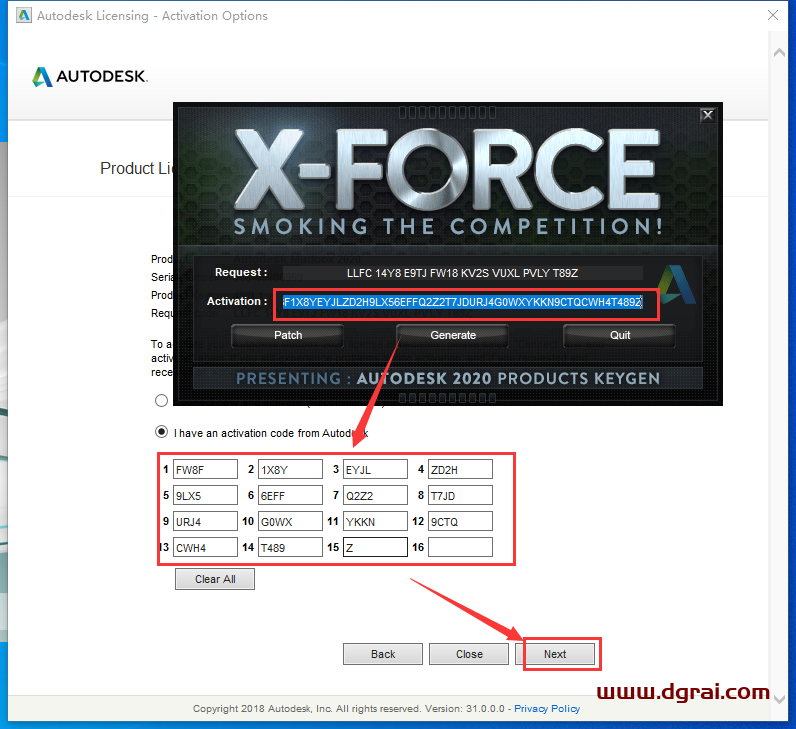Proceed with the Next button
Screen dimensions: 796x729
coord(556,654)
